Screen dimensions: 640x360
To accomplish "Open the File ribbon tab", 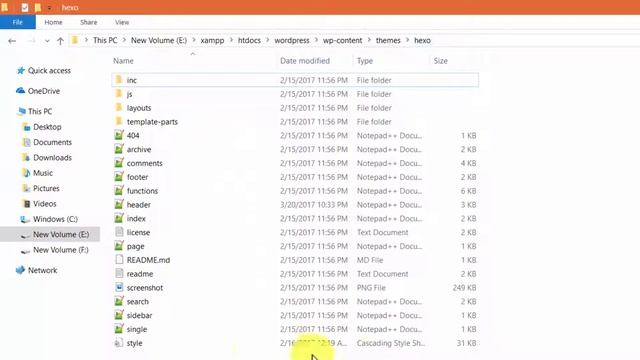I will click(x=18, y=22).
